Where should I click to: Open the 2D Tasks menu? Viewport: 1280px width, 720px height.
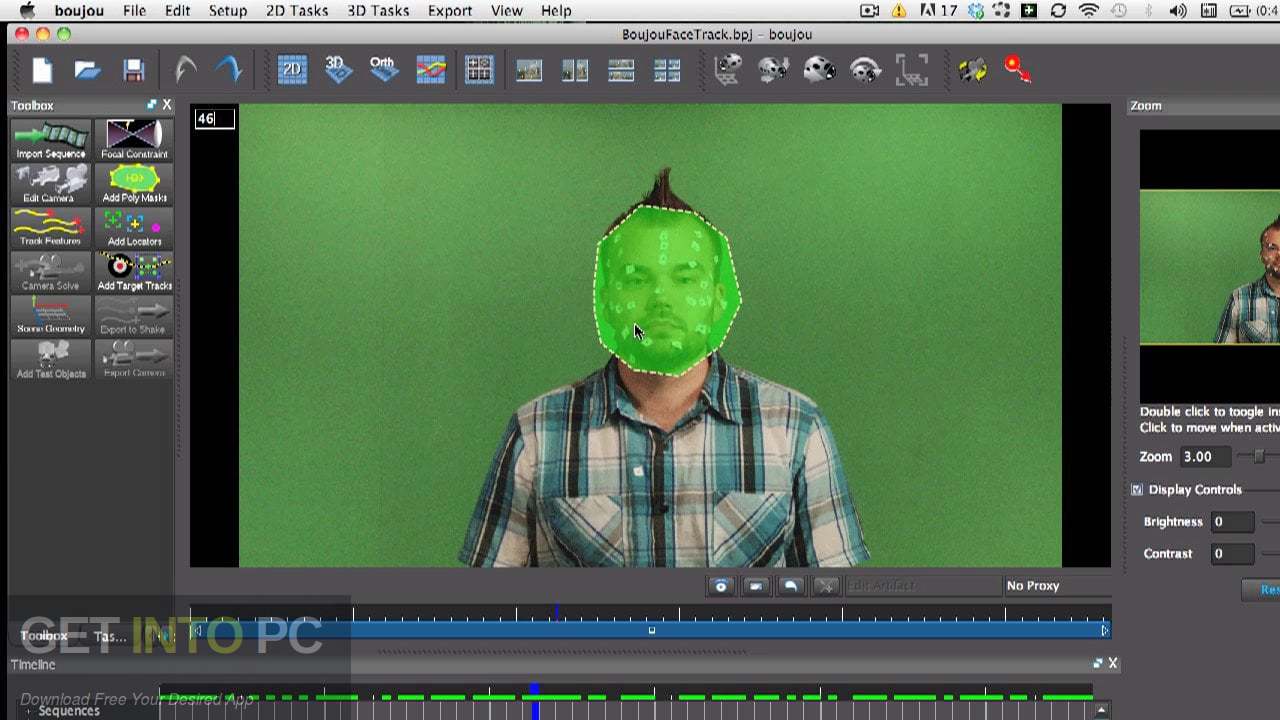pyautogui.click(x=297, y=11)
